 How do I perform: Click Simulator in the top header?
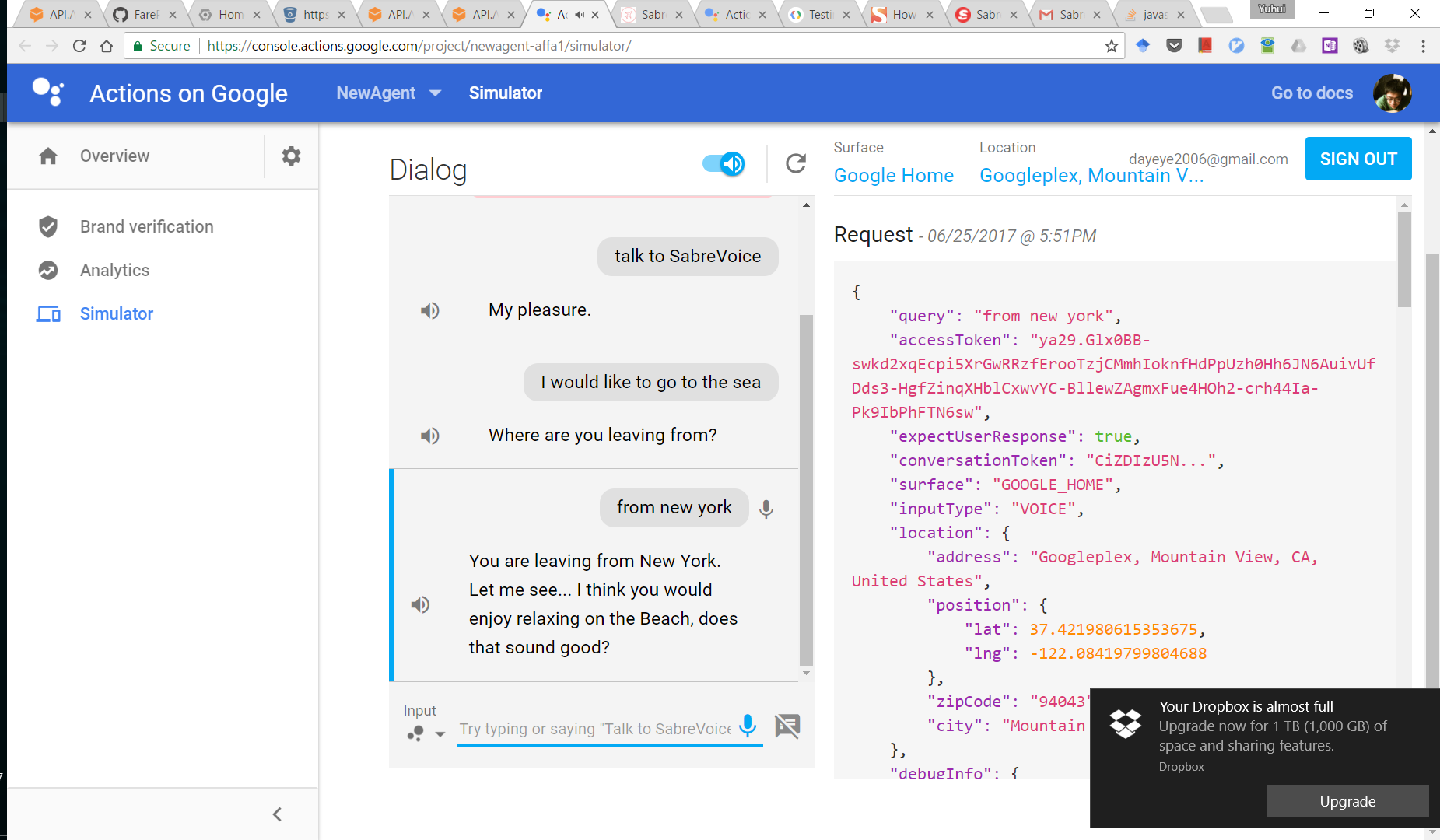click(506, 93)
